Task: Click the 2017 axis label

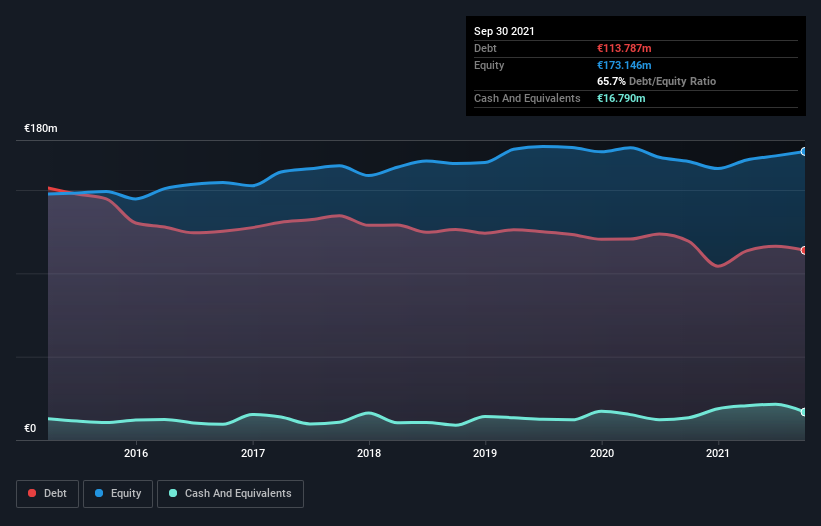Action: pos(253,453)
